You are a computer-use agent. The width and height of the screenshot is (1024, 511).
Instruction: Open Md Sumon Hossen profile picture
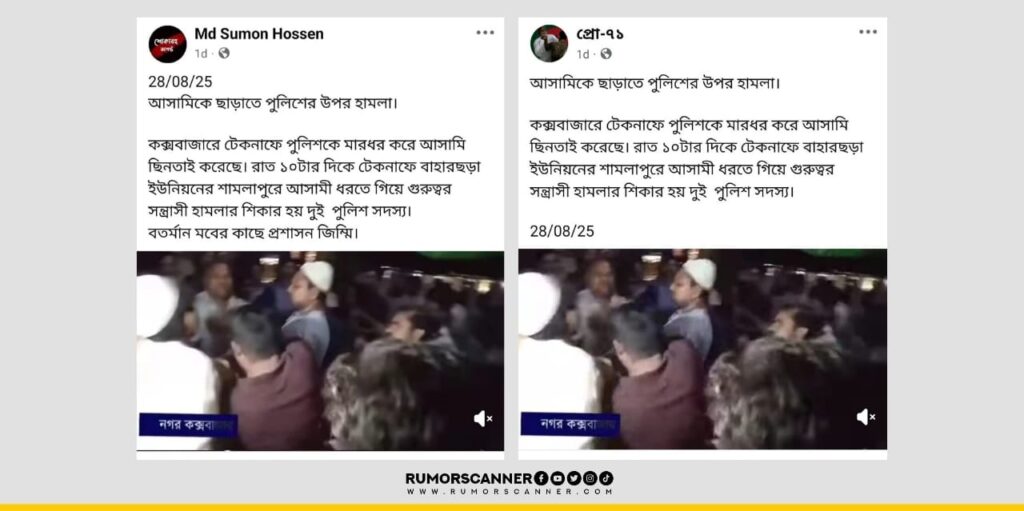pyautogui.click(x=168, y=44)
